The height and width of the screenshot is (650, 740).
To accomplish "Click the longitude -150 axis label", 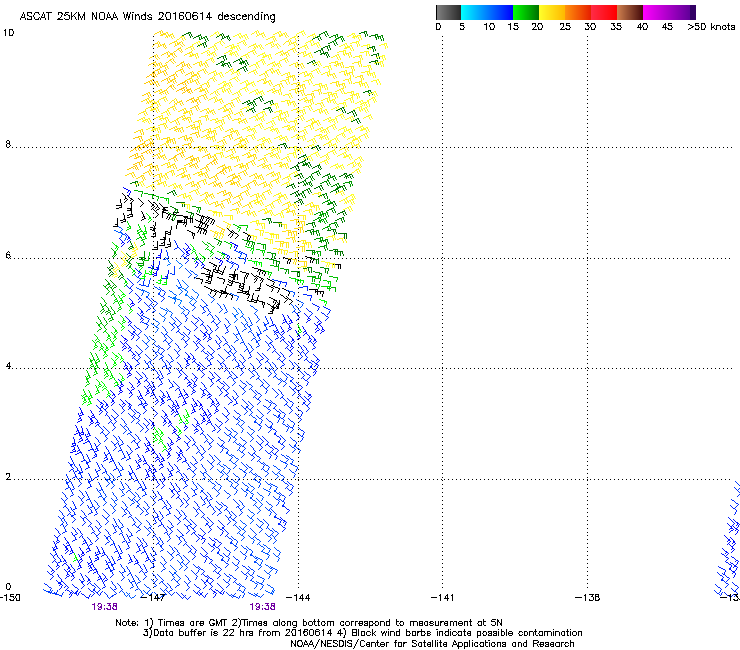I will (10, 598).
